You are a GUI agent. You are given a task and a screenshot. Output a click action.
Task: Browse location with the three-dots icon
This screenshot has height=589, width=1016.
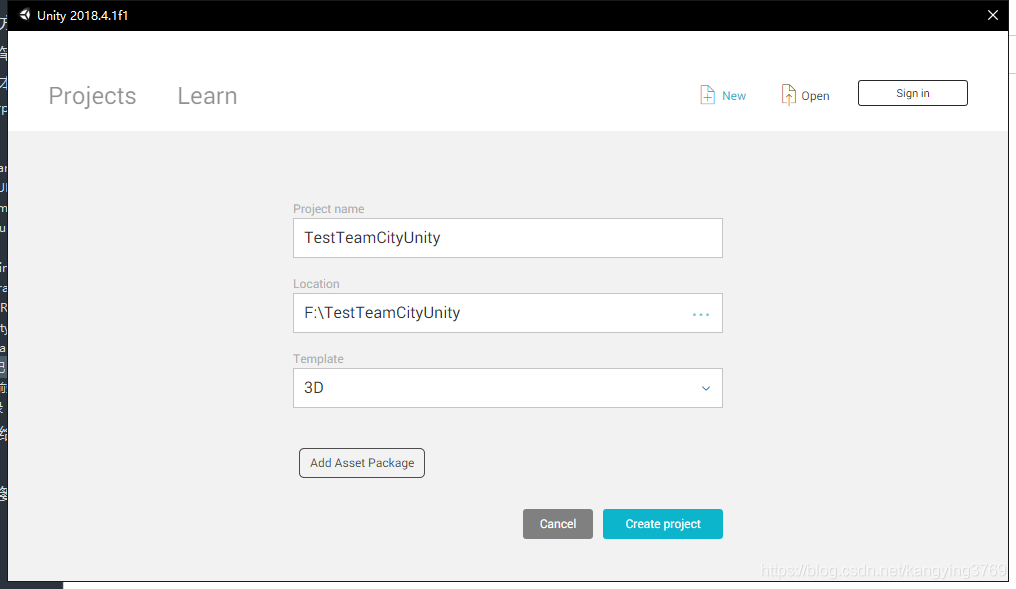click(x=700, y=314)
